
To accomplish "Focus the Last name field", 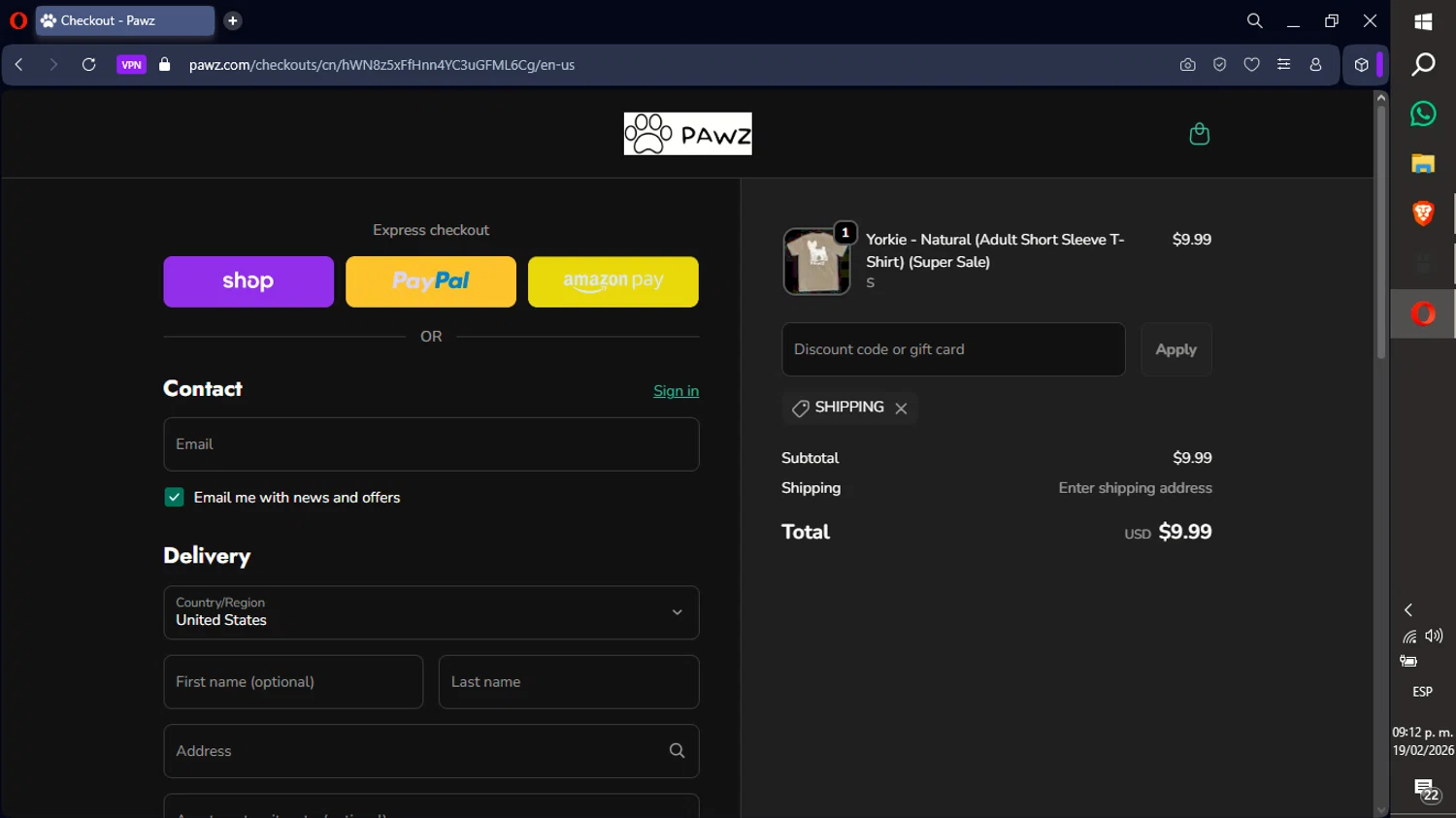I will pyautogui.click(x=569, y=682).
